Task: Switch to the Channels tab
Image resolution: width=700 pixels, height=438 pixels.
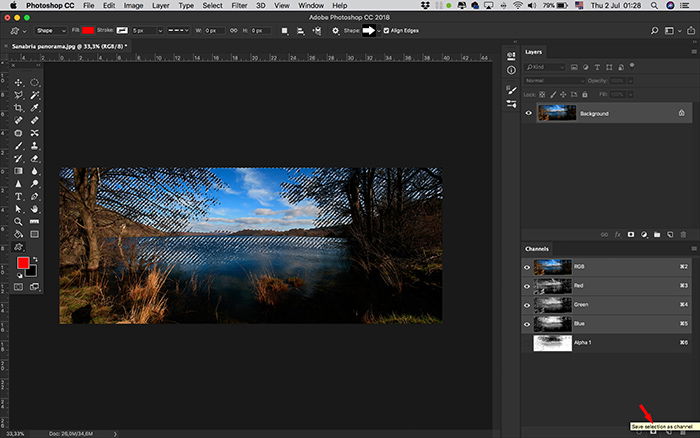Action: click(x=537, y=249)
